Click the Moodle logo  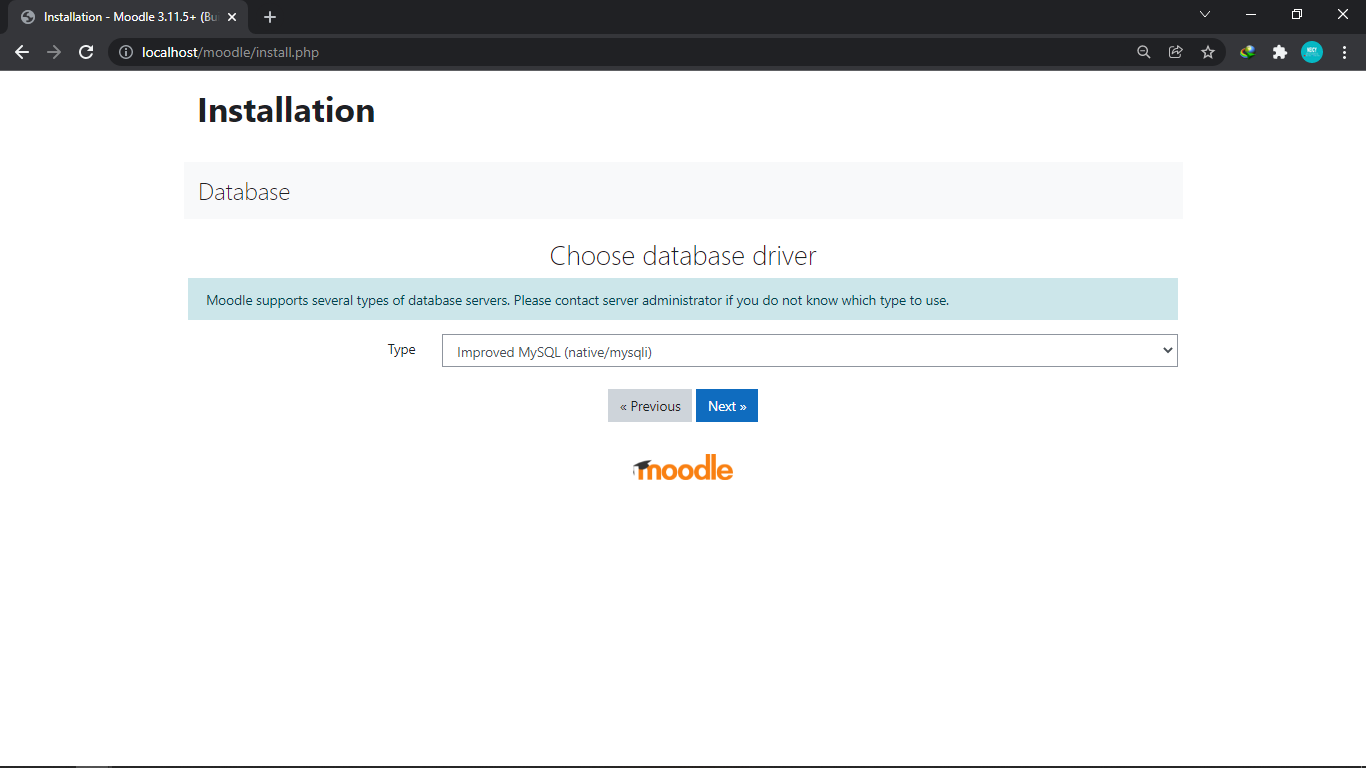pos(683,469)
